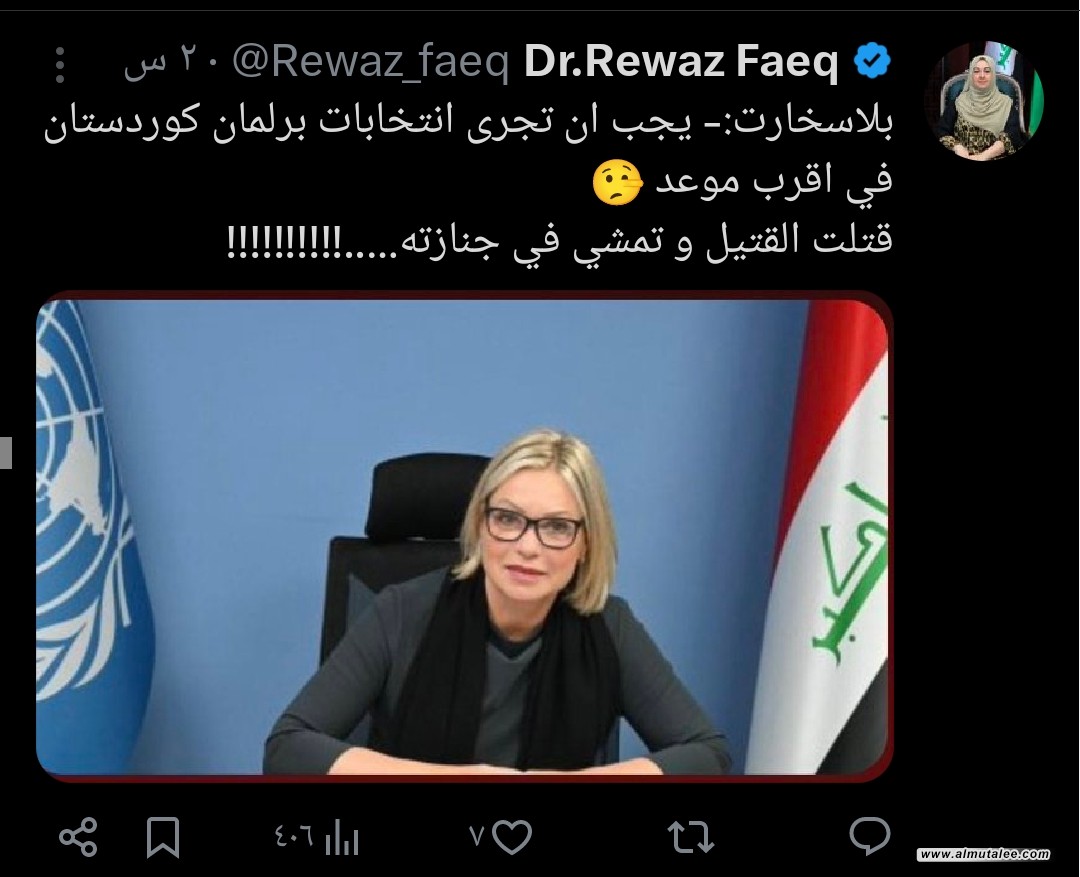The width and height of the screenshot is (1080, 877).
Task: Click the blue verified badge
Action: pyautogui.click(x=871, y=61)
